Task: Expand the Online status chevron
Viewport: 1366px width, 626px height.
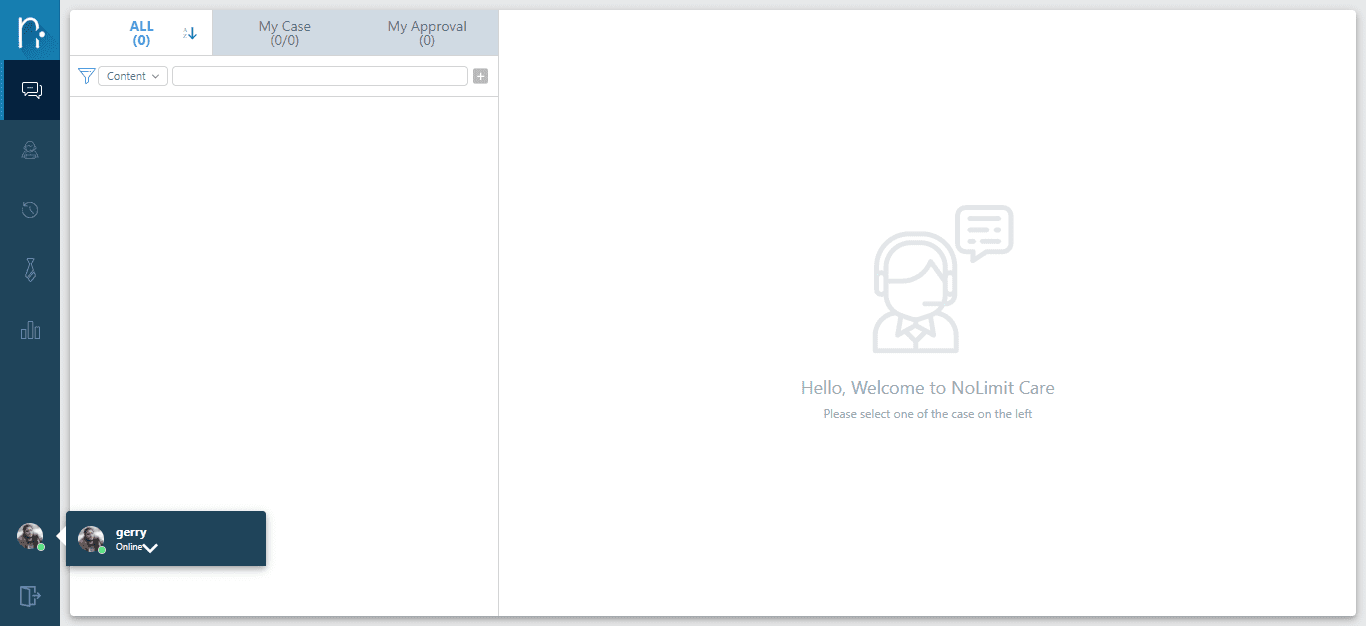Action: pos(150,548)
